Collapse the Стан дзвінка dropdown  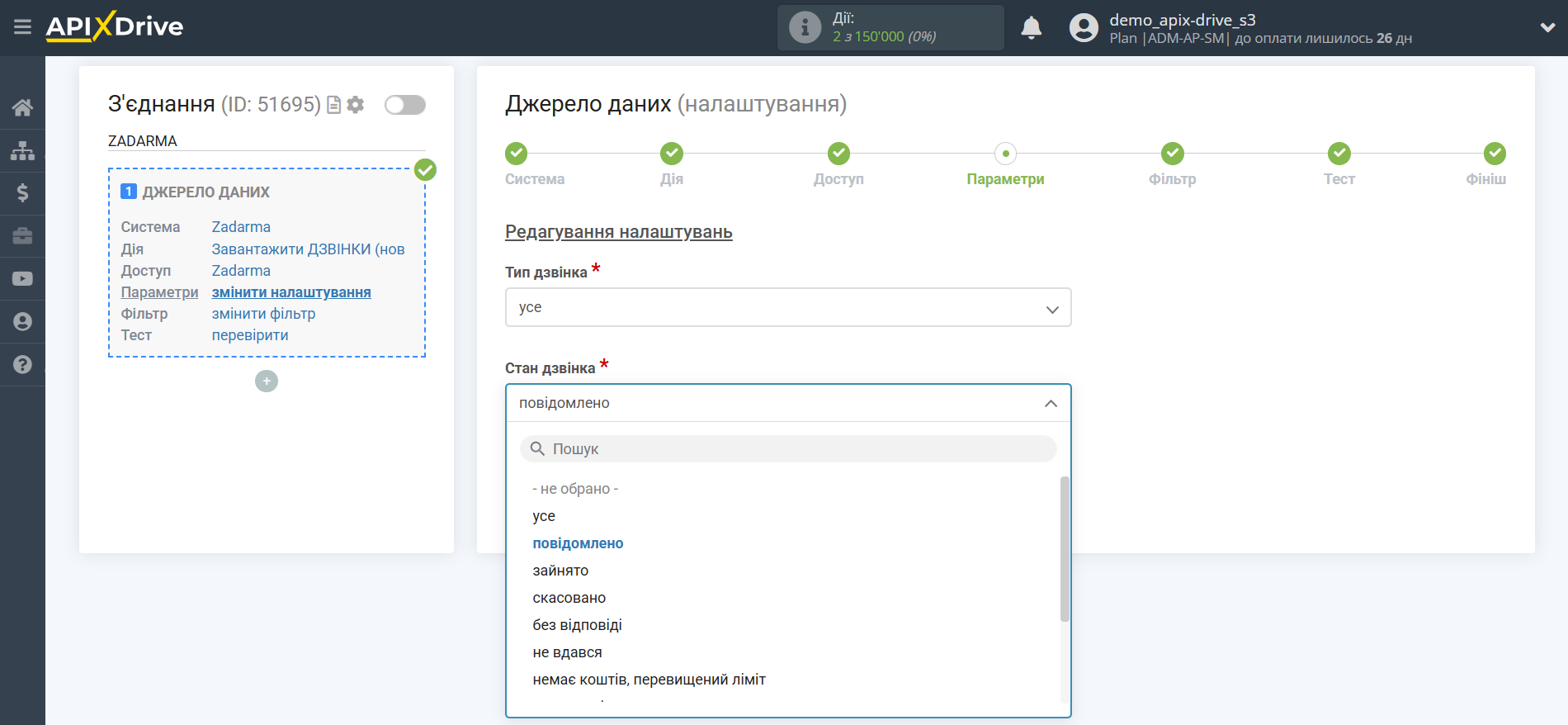coord(788,403)
